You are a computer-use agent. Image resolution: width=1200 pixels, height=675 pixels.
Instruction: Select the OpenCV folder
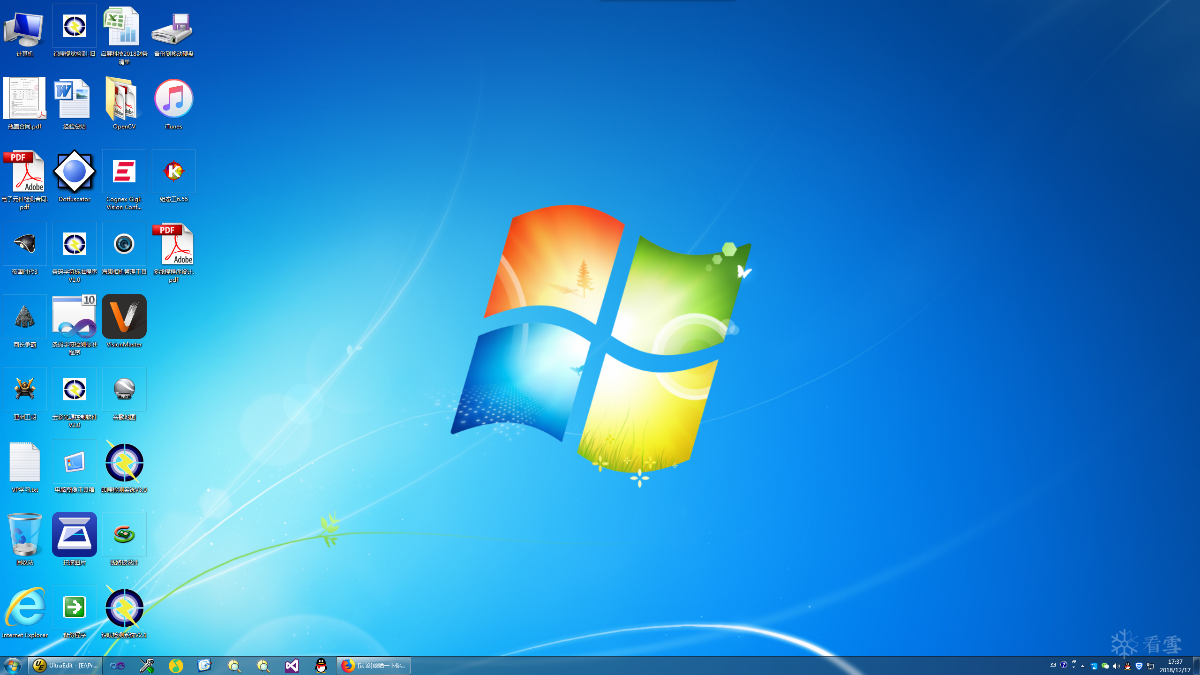click(x=124, y=104)
